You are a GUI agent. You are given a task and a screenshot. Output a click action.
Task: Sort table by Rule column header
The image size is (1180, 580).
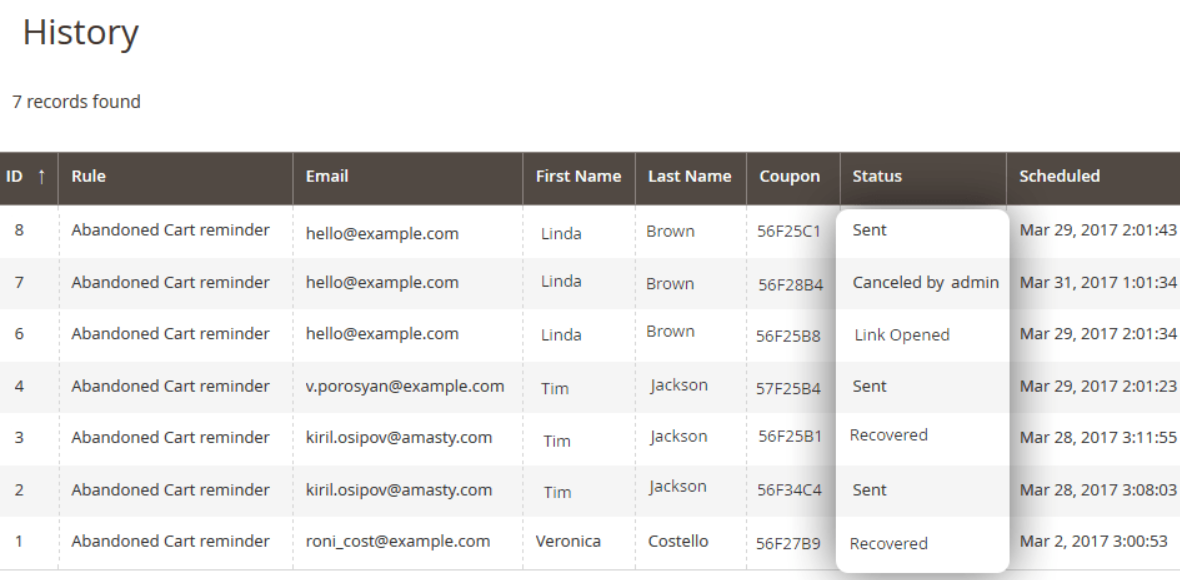click(x=88, y=176)
